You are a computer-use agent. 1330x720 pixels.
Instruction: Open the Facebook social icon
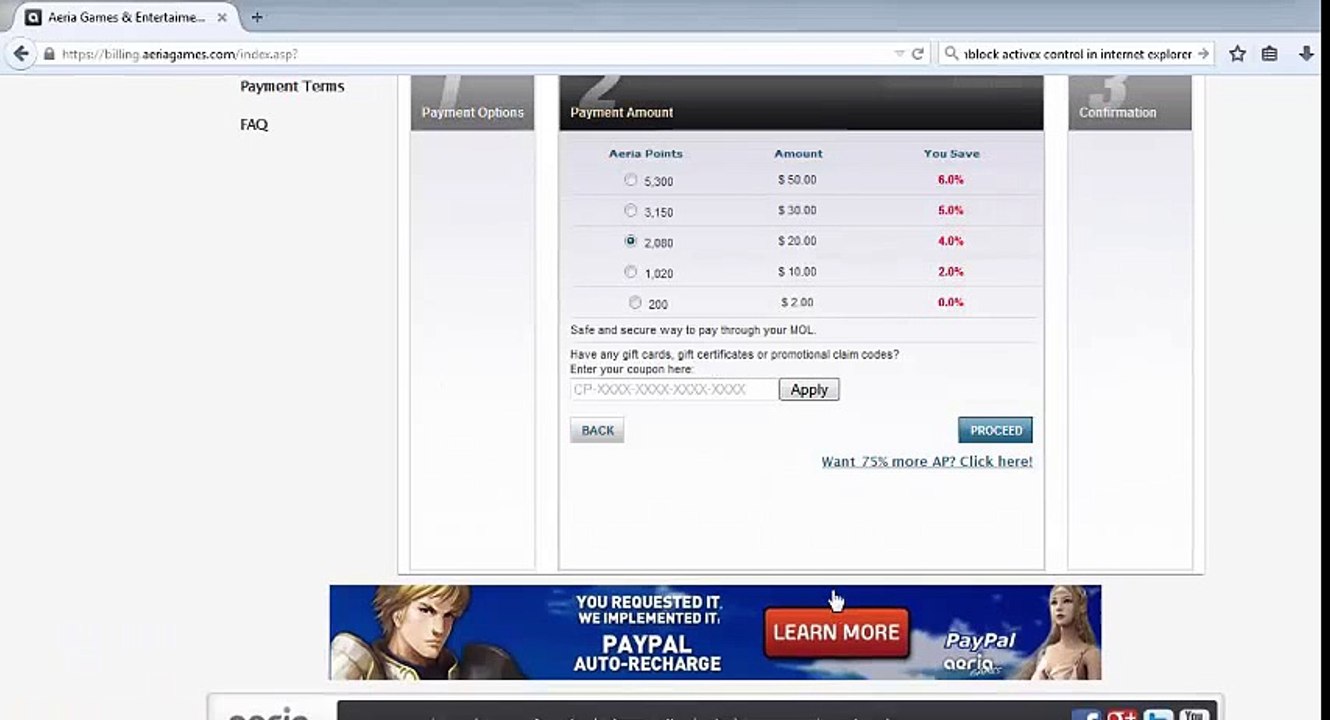click(x=1087, y=716)
